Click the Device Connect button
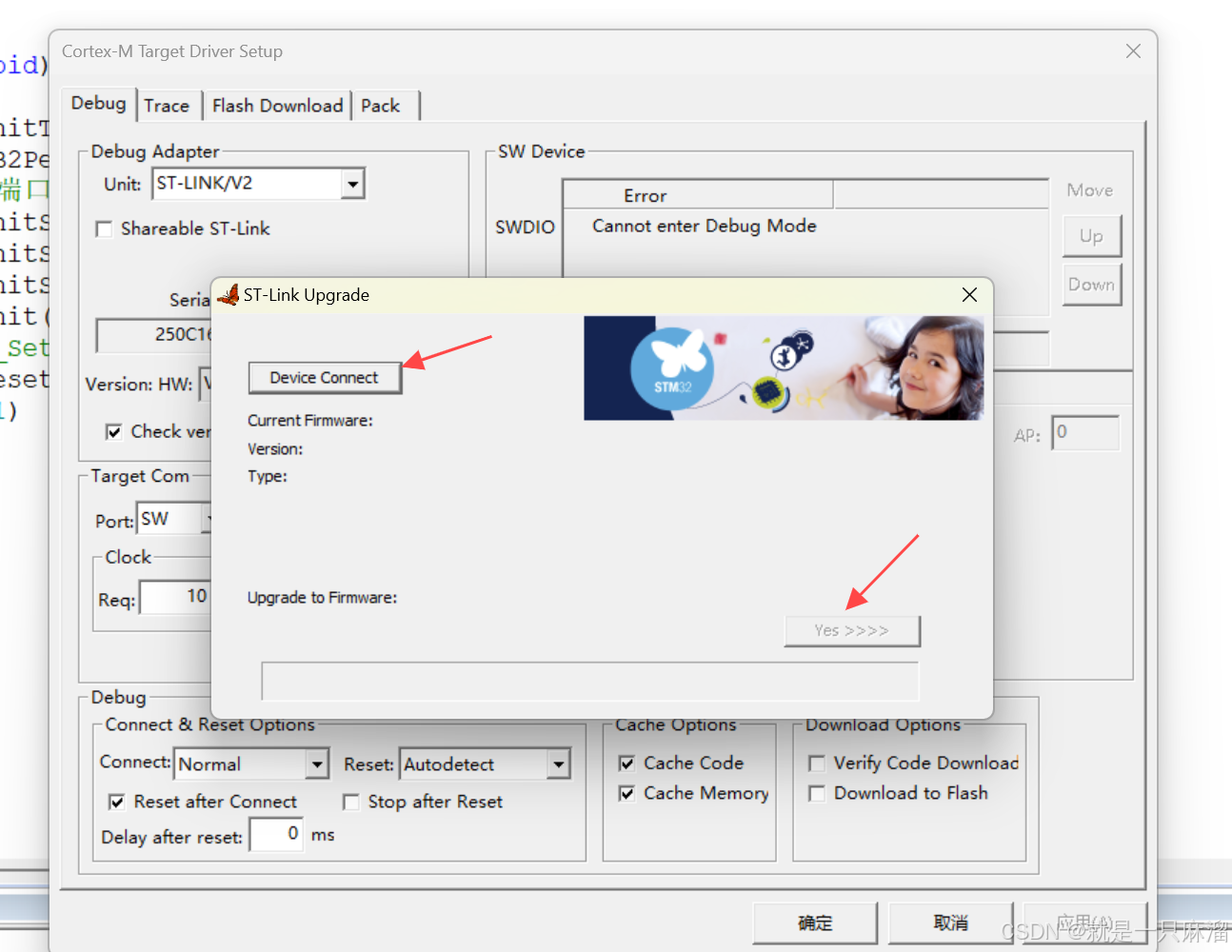This screenshot has width=1232, height=952. pos(325,377)
